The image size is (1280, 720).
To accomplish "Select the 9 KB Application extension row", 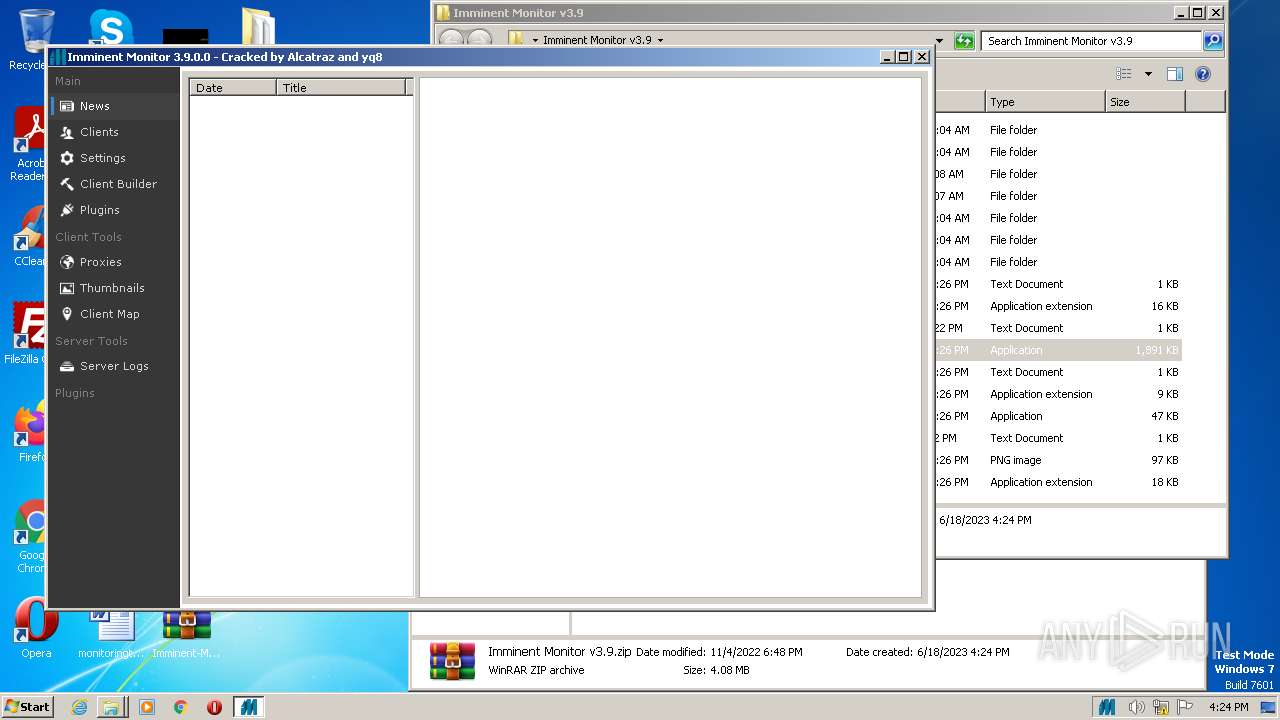I will (x=1058, y=394).
